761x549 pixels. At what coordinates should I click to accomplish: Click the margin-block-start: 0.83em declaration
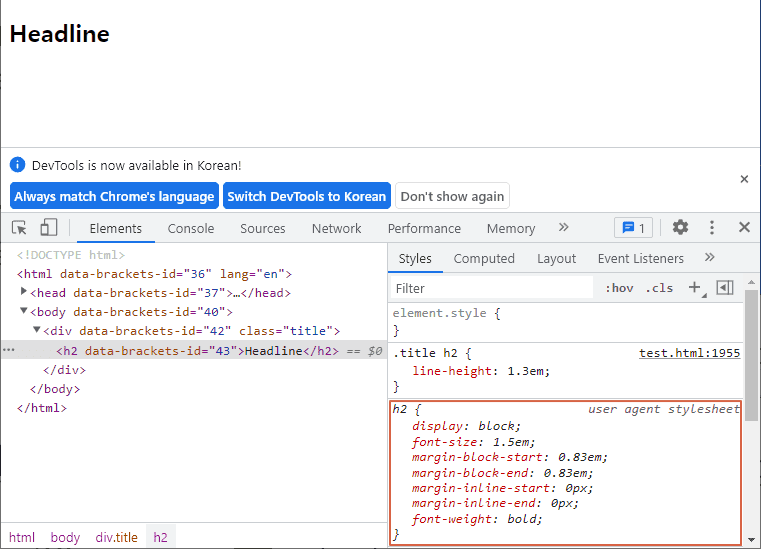coord(510,457)
